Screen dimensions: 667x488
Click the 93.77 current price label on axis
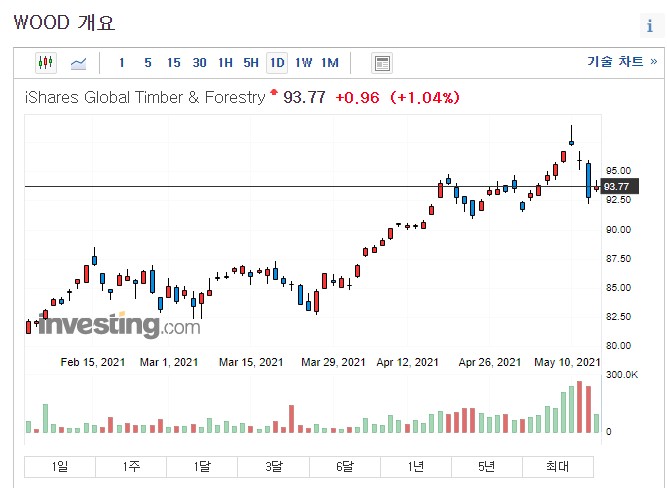[619, 186]
